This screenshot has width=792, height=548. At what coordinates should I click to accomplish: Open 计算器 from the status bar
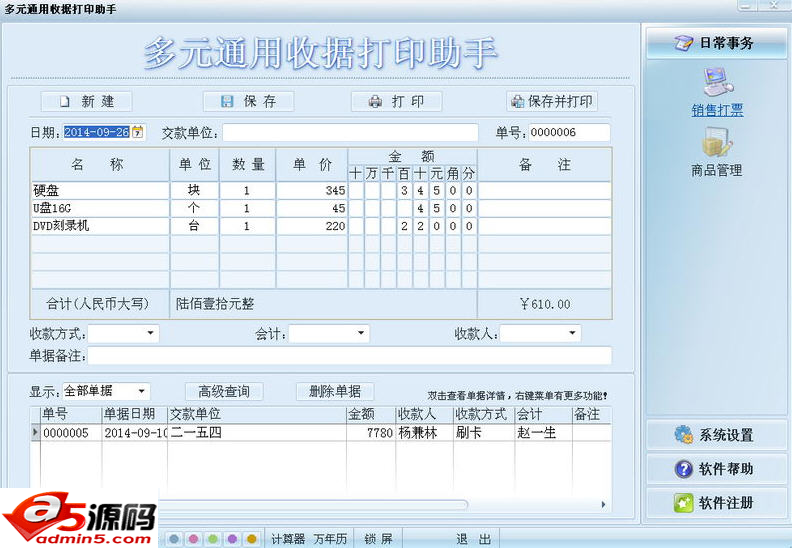point(288,539)
